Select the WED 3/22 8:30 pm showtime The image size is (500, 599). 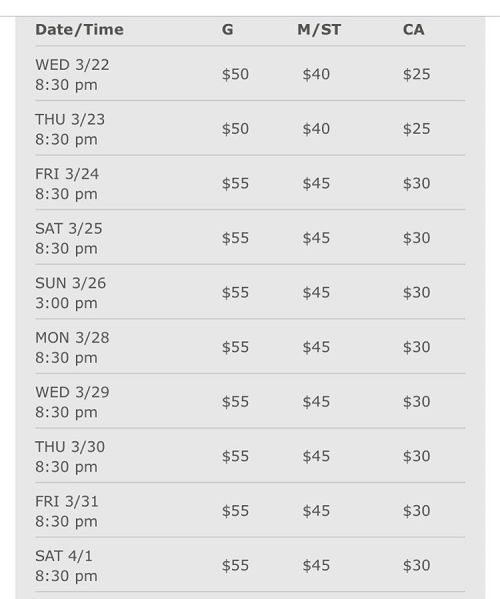72,74
